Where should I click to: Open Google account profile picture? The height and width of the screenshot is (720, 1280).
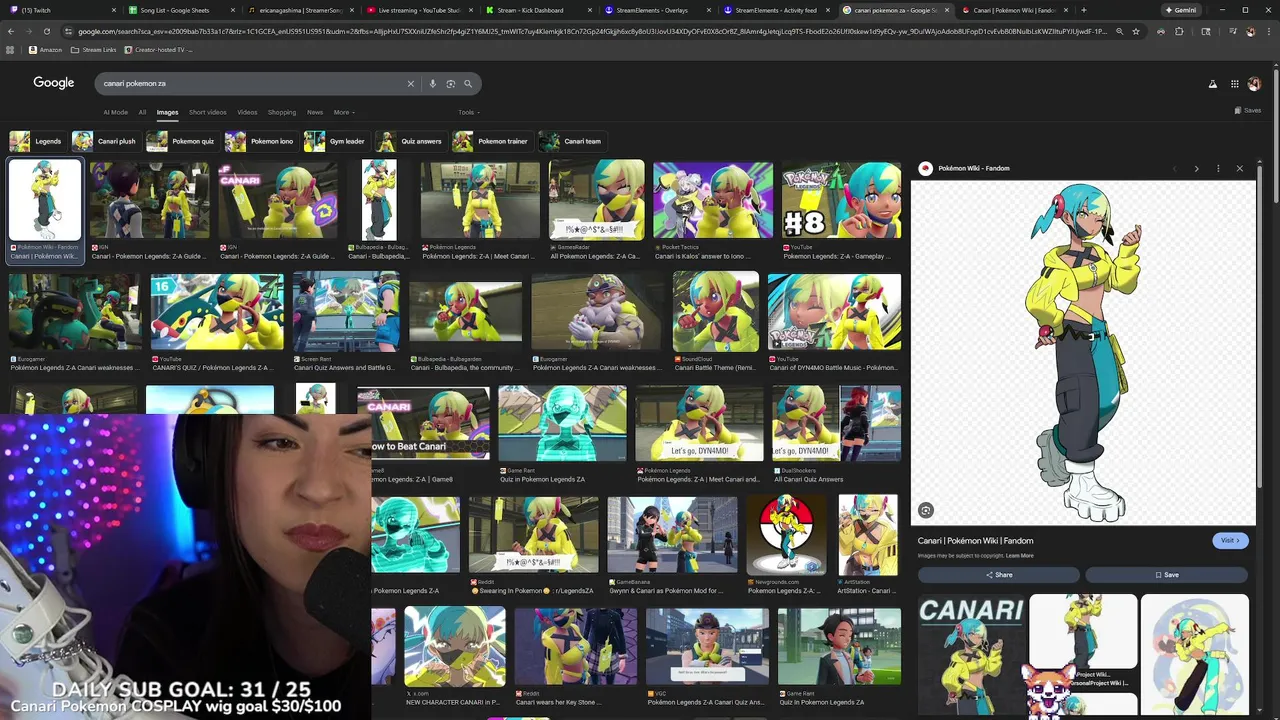pyautogui.click(x=1255, y=84)
